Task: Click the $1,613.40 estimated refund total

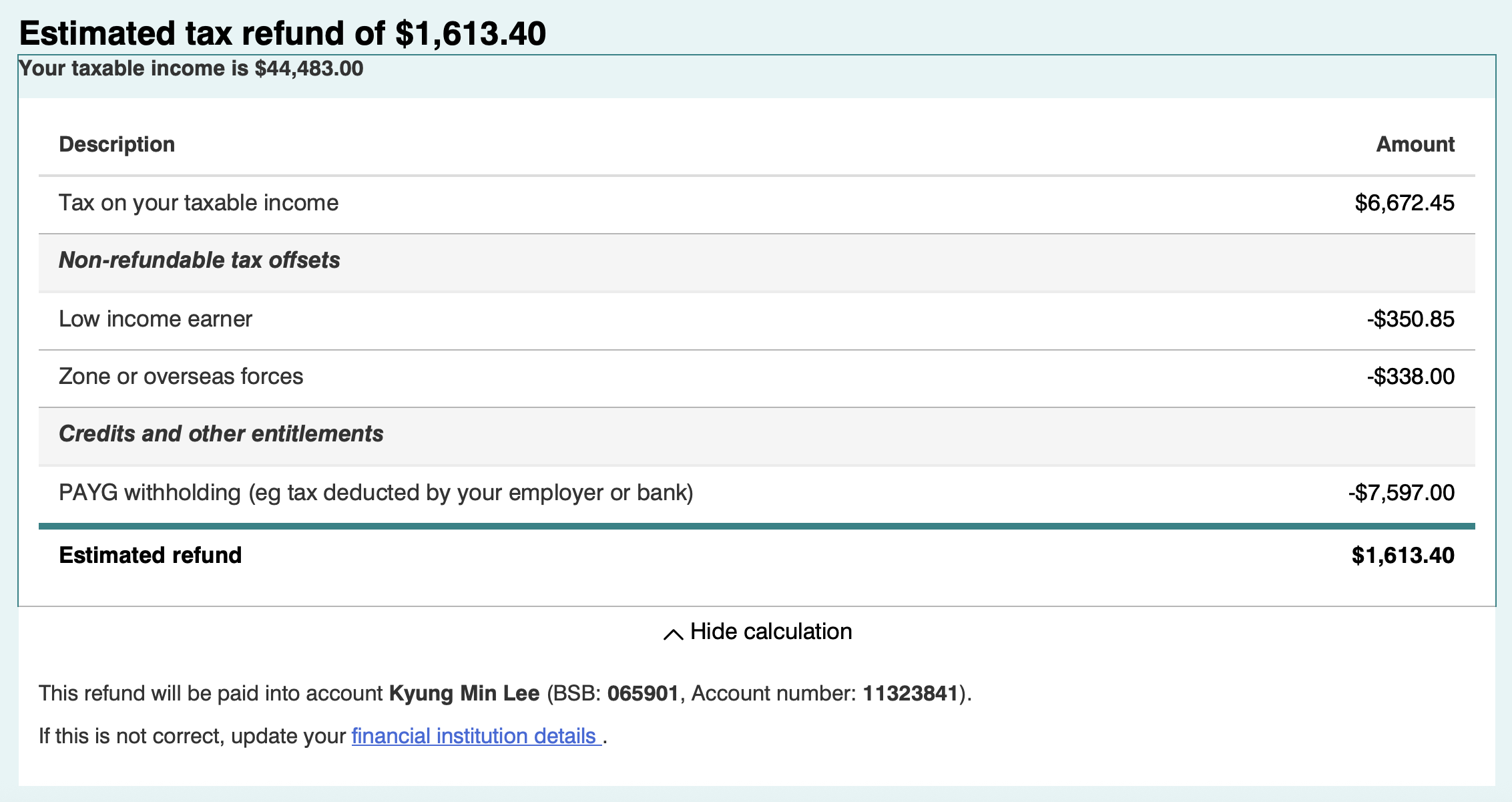Action: 1403,556
